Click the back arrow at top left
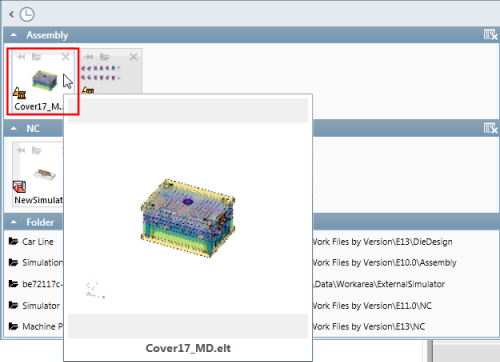 (12, 14)
